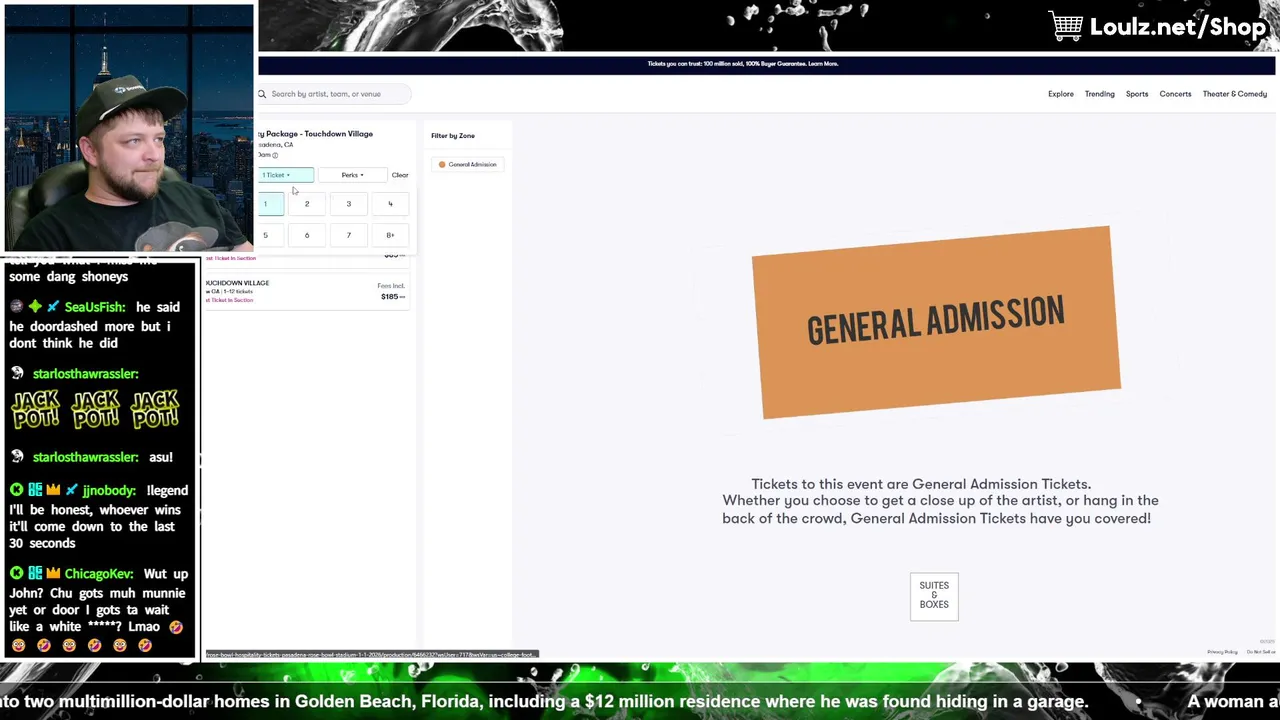Expand the Perks dropdown
Viewport: 1280px width, 720px height.
coord(352,175)
